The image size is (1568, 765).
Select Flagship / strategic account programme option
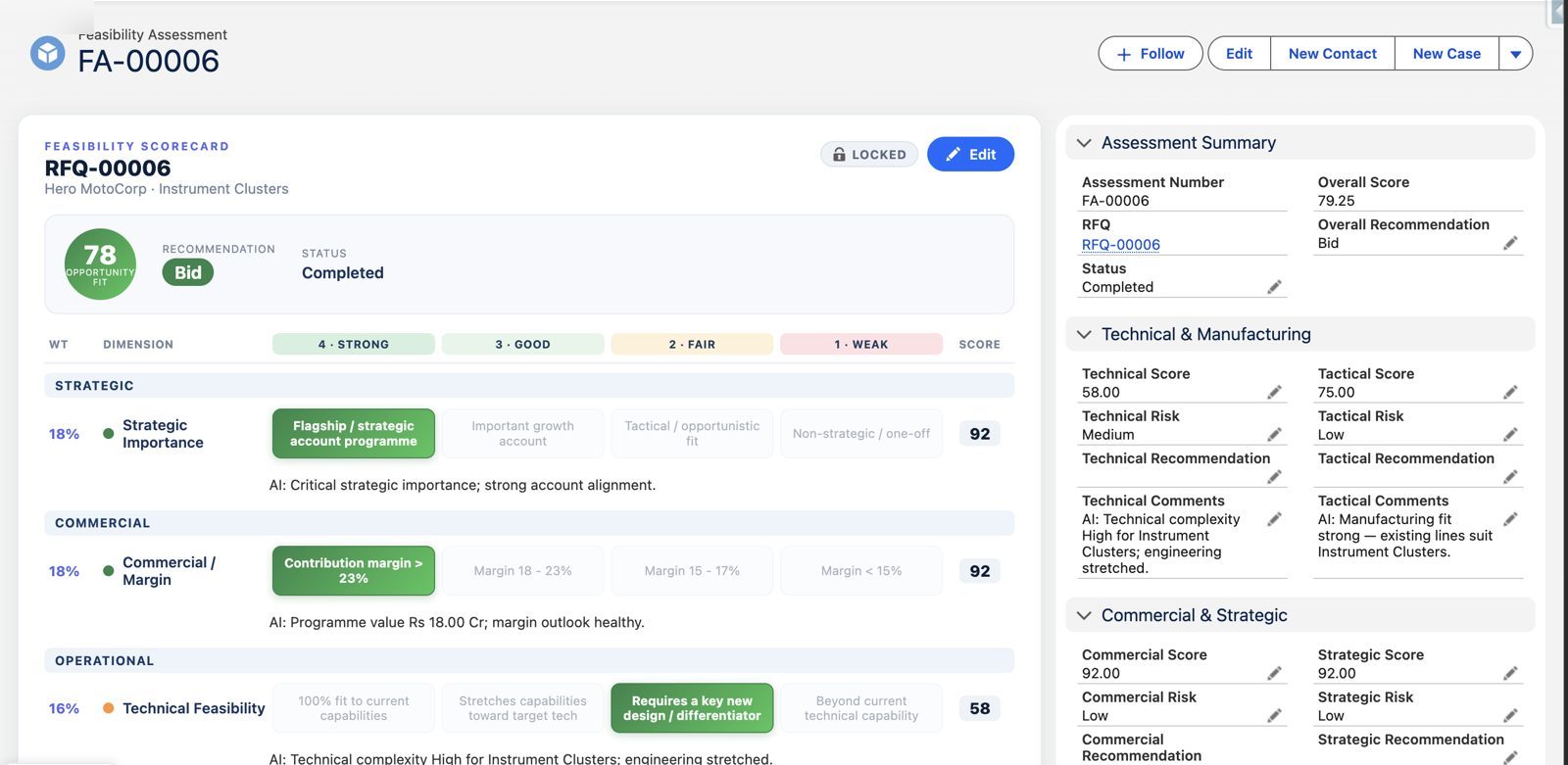coord(354,434)
